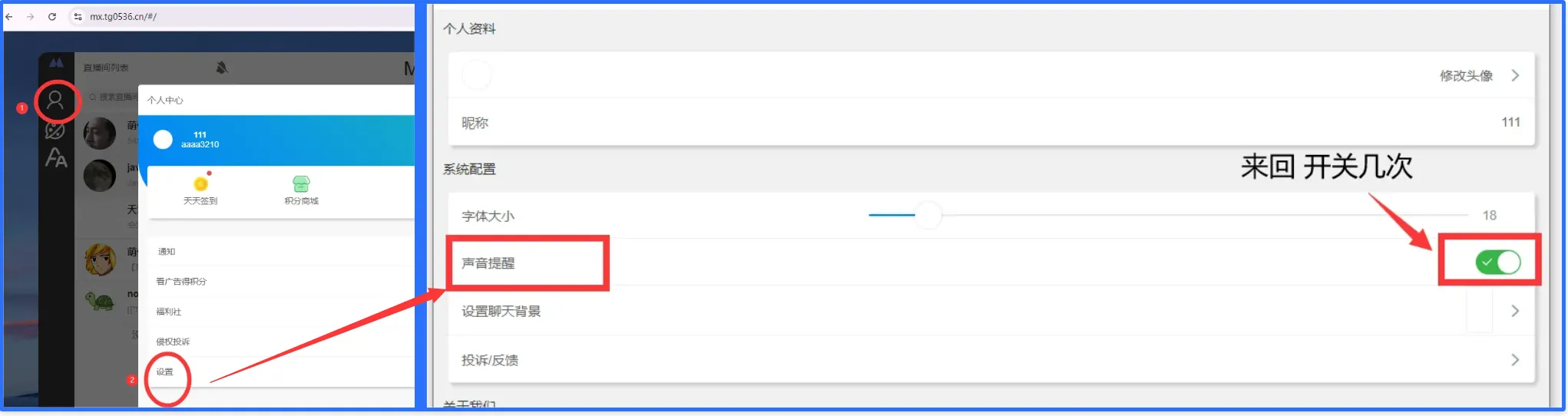This screenshot has width=1568, height=416.
Task: Click the browser back arrow
Action: [9, 16]
